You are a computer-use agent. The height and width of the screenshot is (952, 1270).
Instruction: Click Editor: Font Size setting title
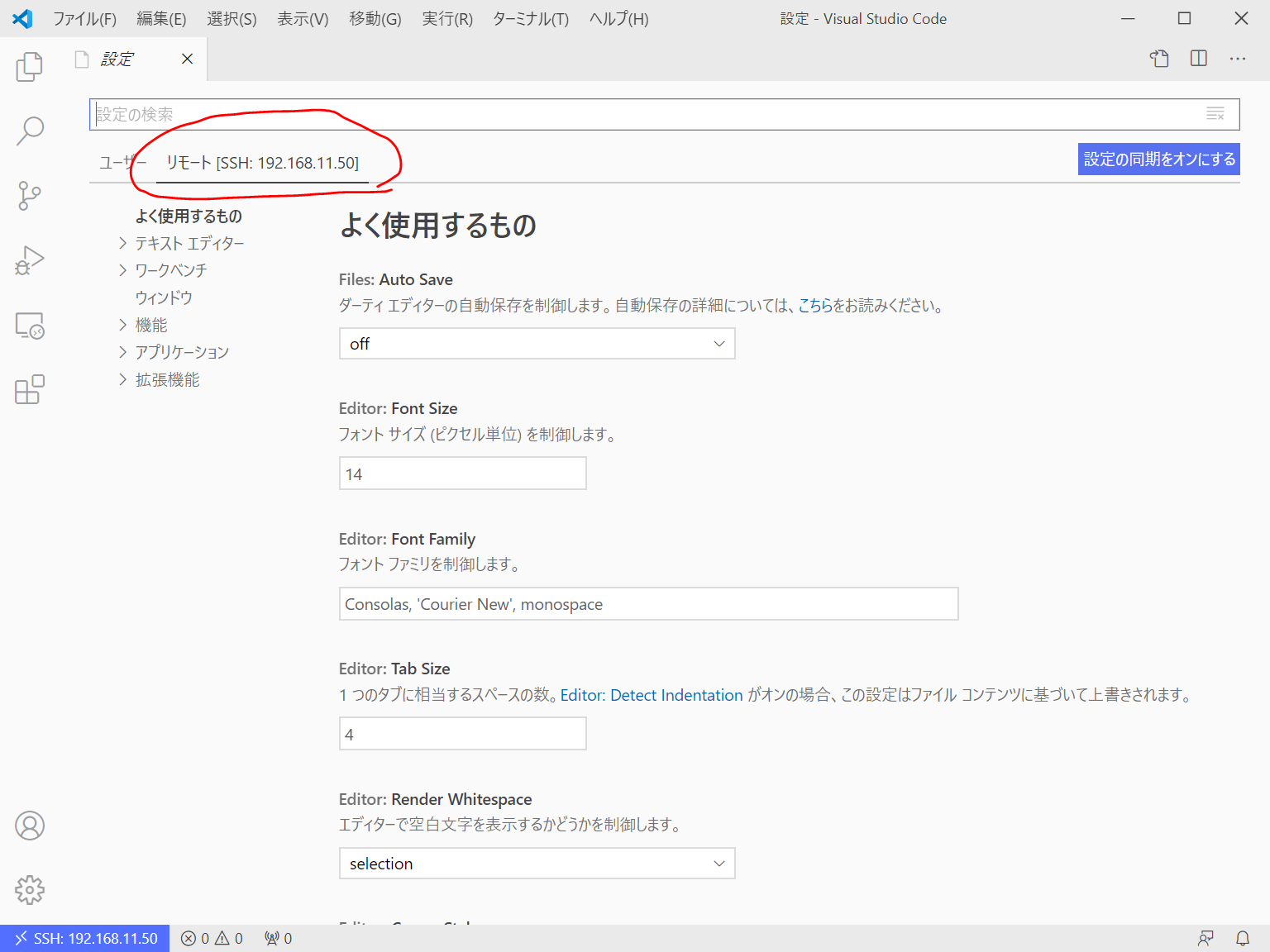(398, 408)
